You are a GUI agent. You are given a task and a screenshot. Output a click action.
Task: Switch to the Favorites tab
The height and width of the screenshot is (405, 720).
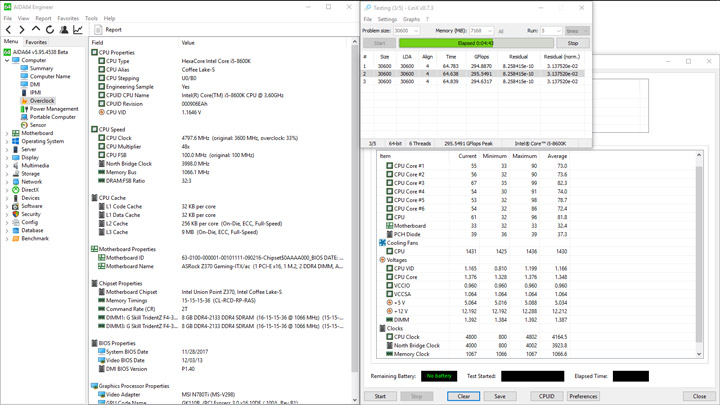click(x=36, y=42)
